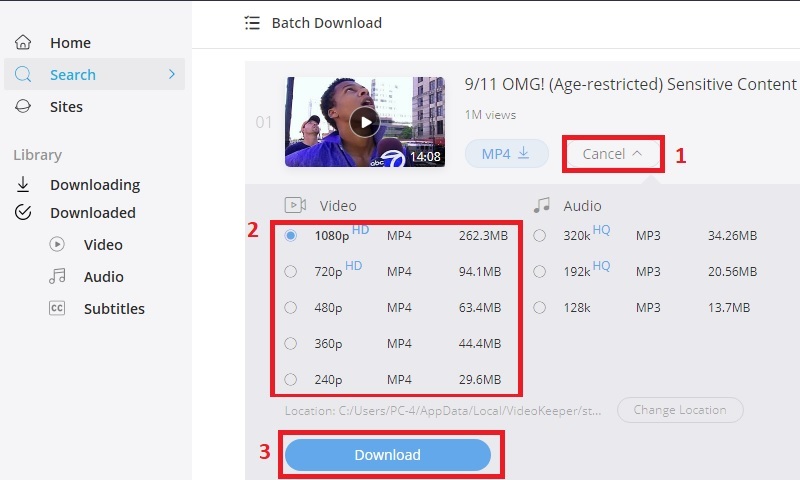This screenshot has width=800, height=480.
Task: Pick the 128k MP3 audio option
Action: tap(539, 308)
